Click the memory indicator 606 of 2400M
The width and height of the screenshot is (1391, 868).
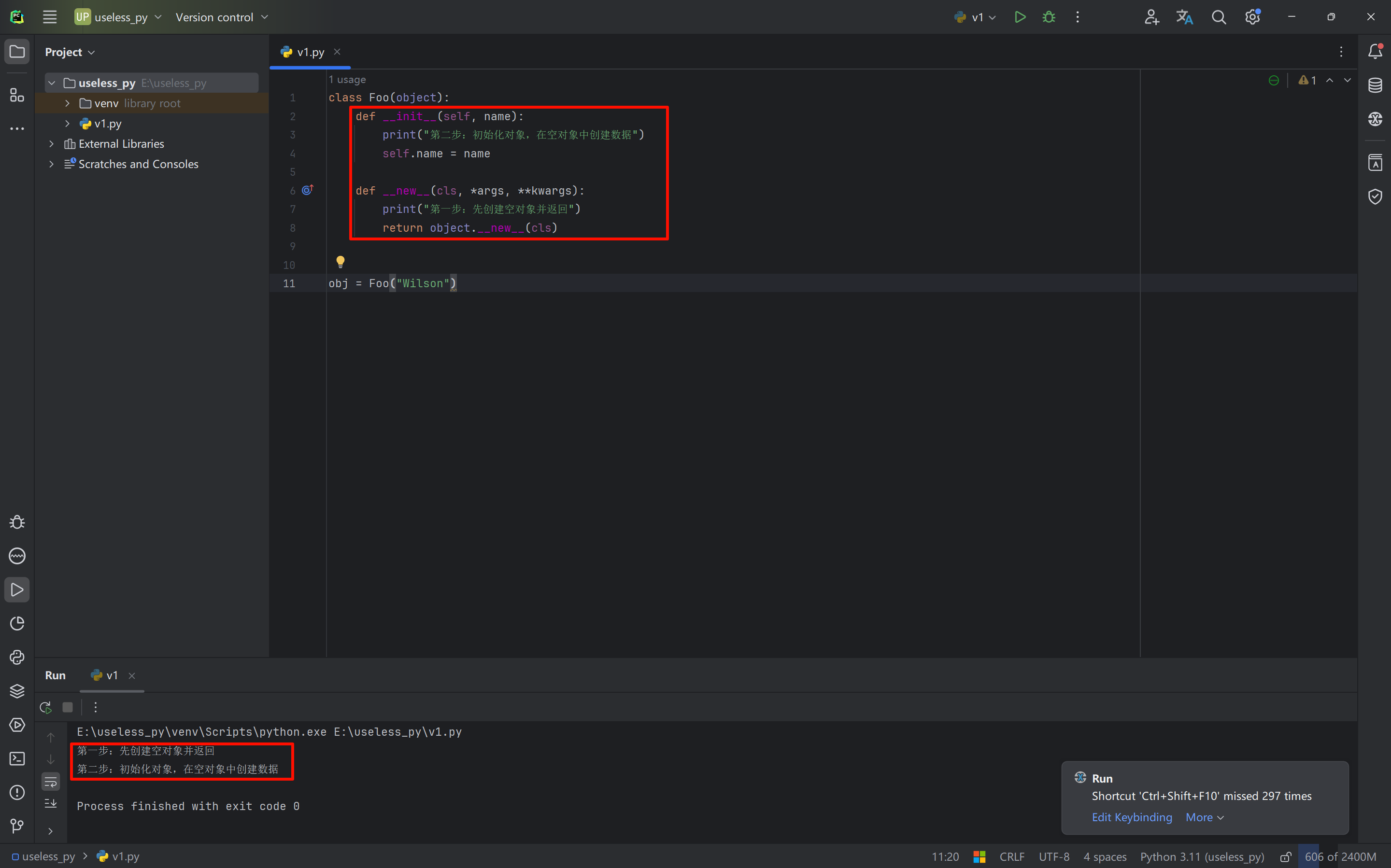click(x=1340, y=856)
